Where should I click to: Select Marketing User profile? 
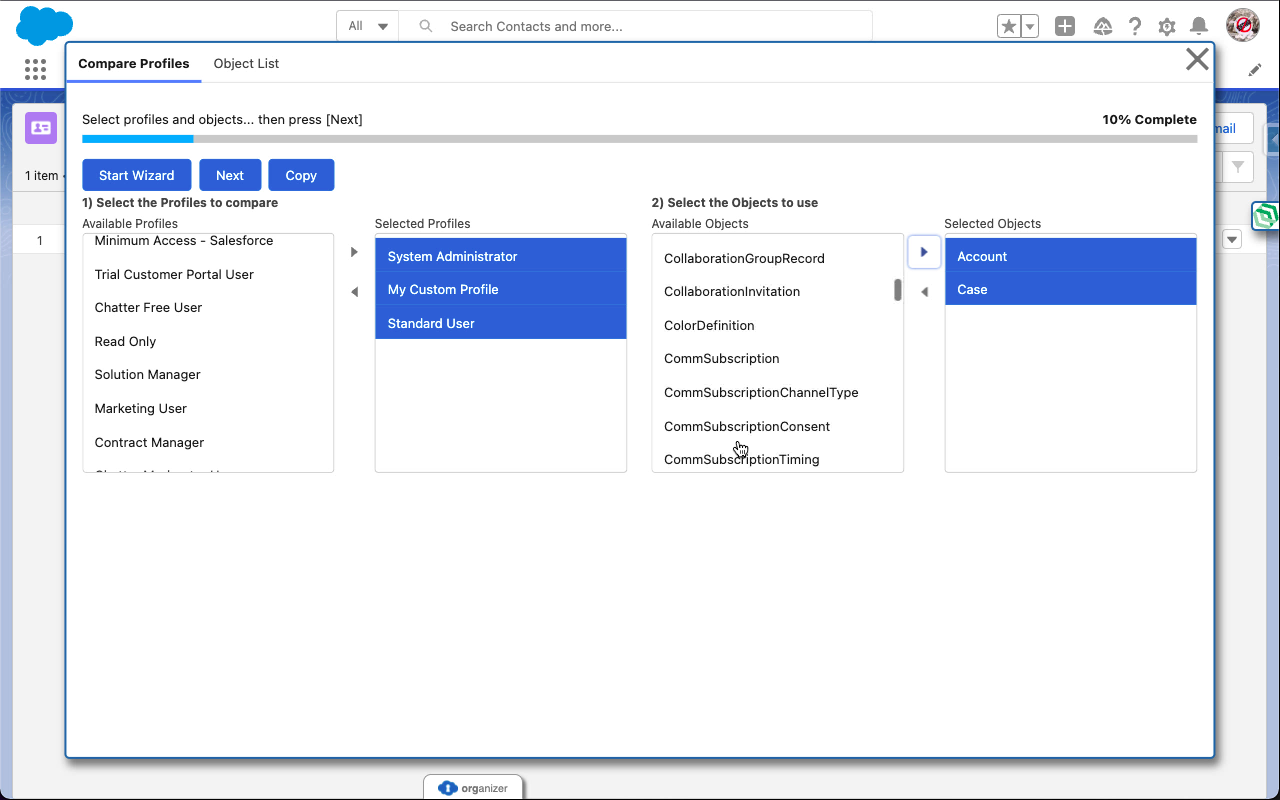(x=208, y=408)
